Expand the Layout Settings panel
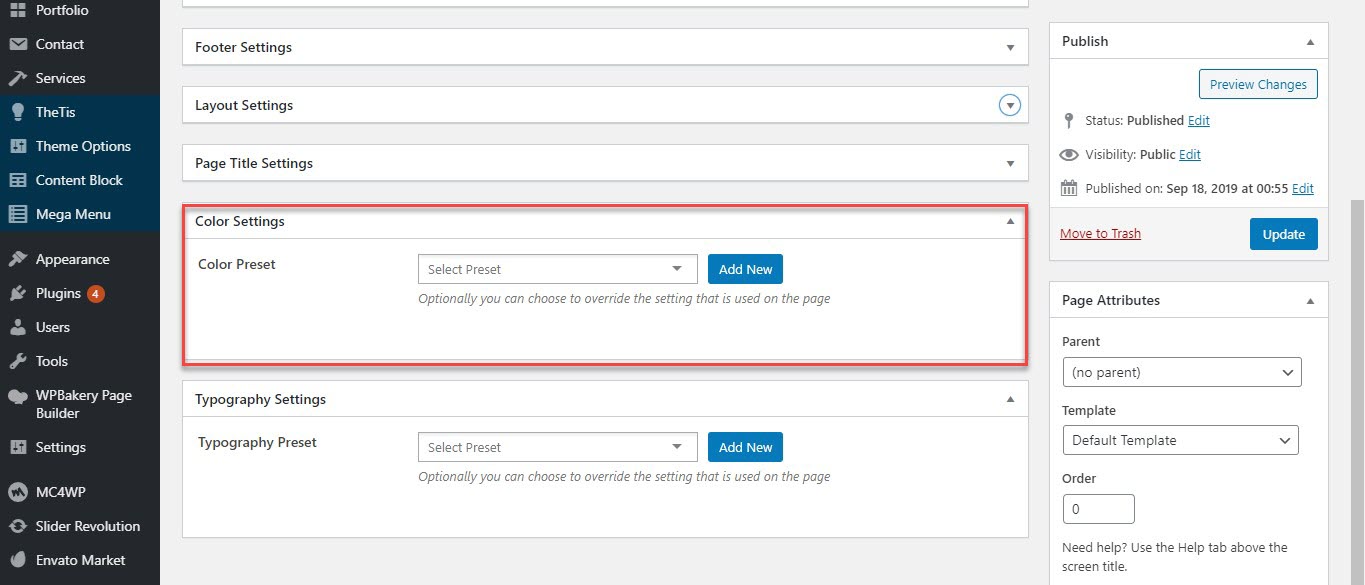The height and width of the screenshot is (585, 1365). 1010,105
